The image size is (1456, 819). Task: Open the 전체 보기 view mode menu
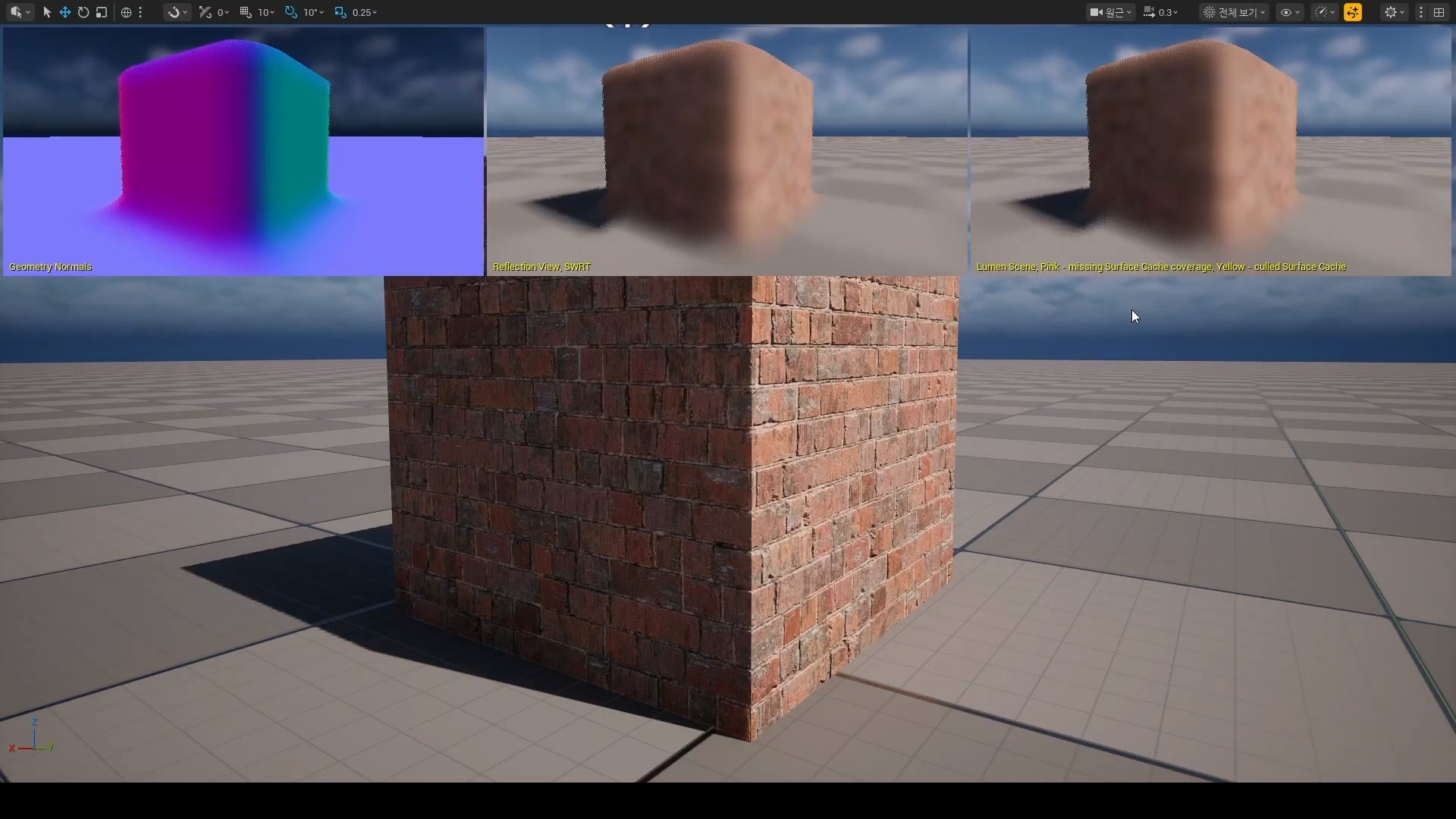coord(1234,12)
